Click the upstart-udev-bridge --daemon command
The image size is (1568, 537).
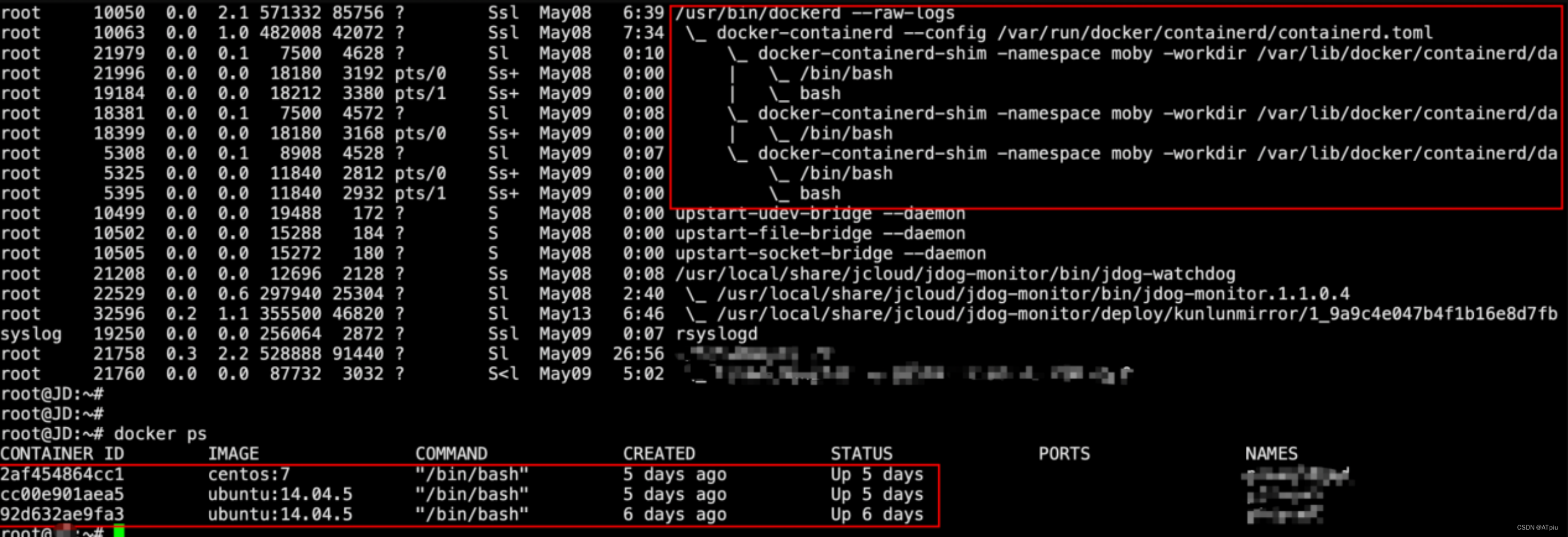(x=820, y=213)
